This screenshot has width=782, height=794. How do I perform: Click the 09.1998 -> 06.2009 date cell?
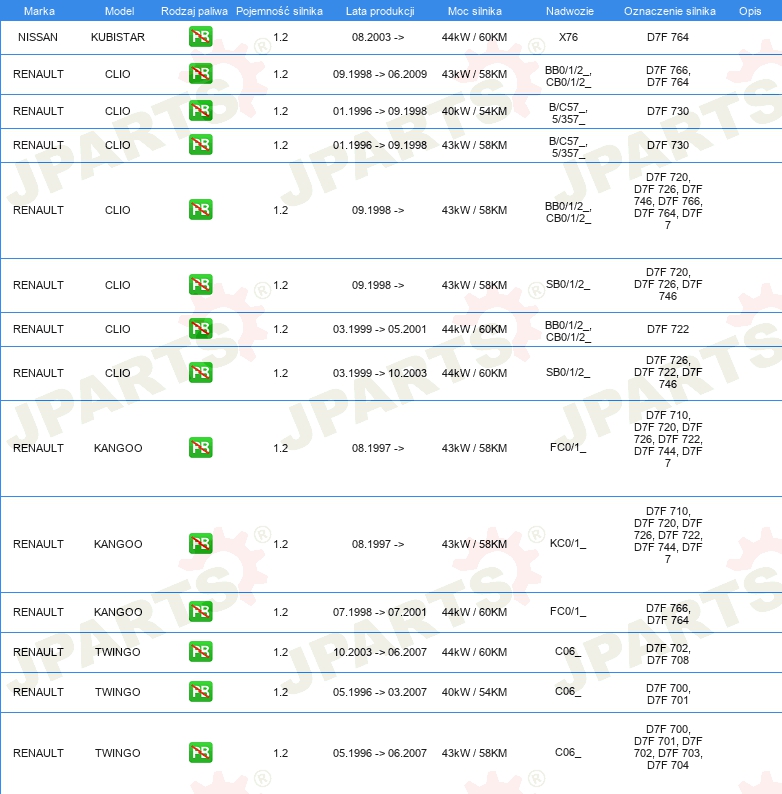pyautogui.click(x=380, y=74)
